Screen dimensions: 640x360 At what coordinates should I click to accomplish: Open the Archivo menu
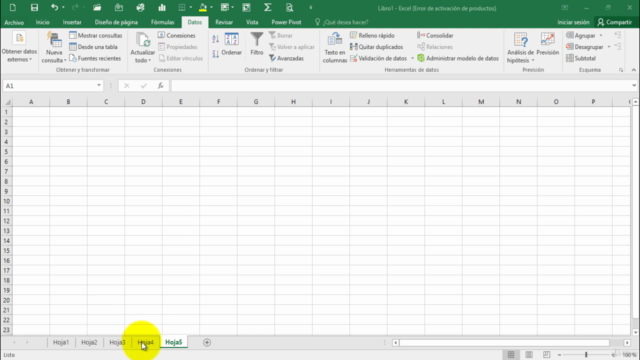coord(14,22)
